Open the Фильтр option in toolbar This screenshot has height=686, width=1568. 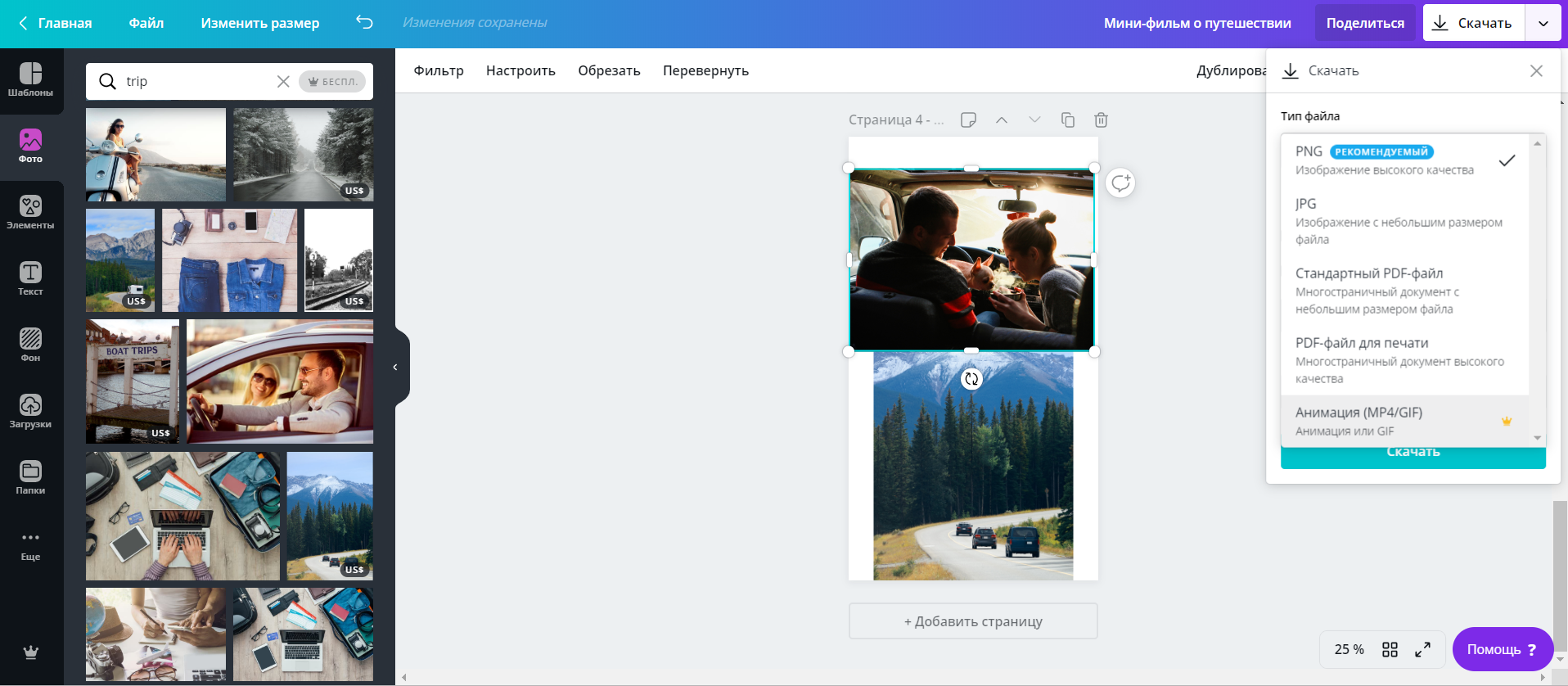(x=439, y=70)
